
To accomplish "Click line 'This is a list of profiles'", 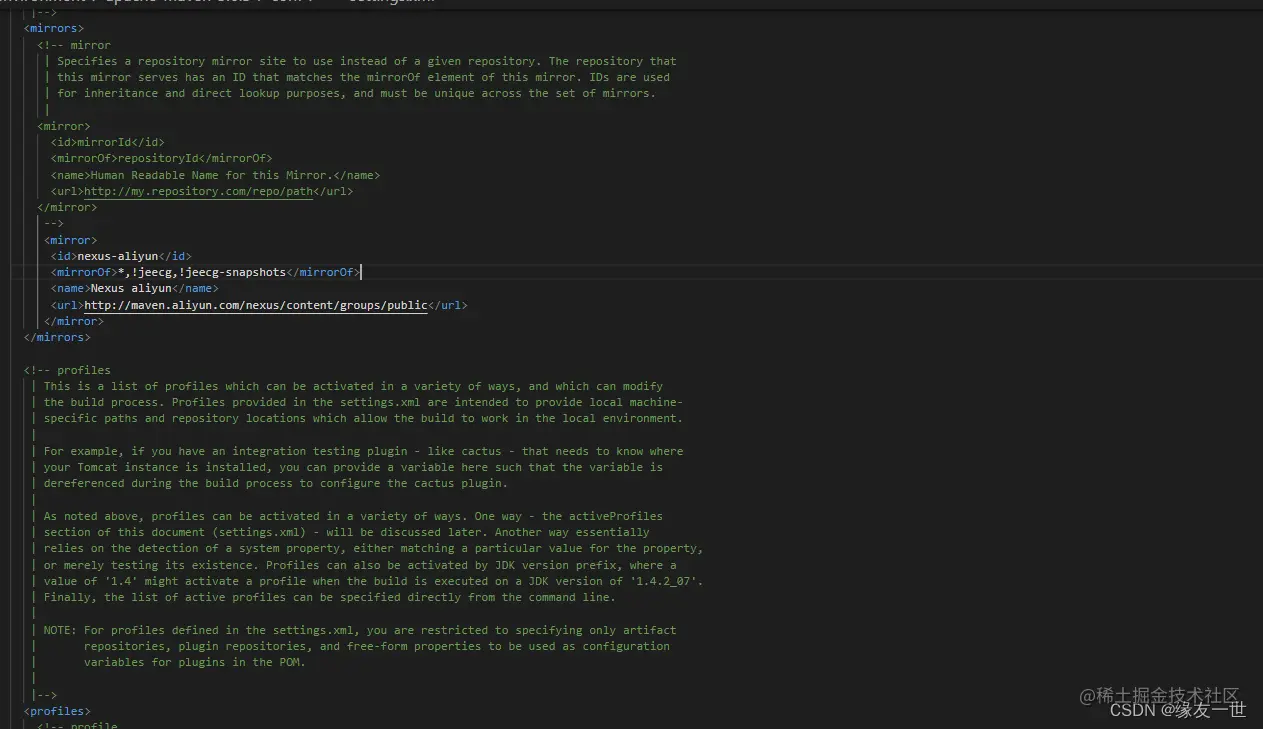I will [353, 386].
